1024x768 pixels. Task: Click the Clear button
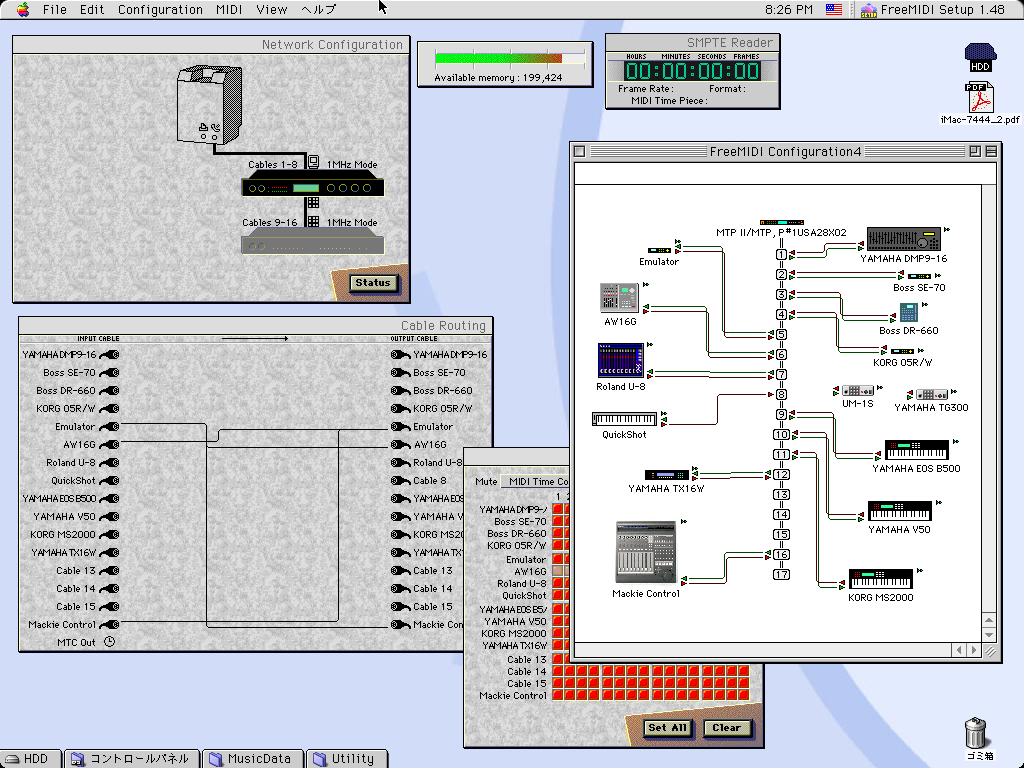[x=726, y=728]
